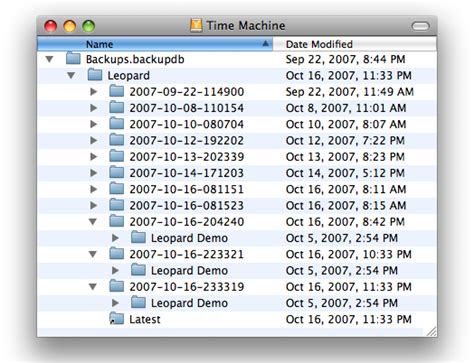
Task: Select the 2007-10-16-204240 name
Action: (x=187, y=222)
